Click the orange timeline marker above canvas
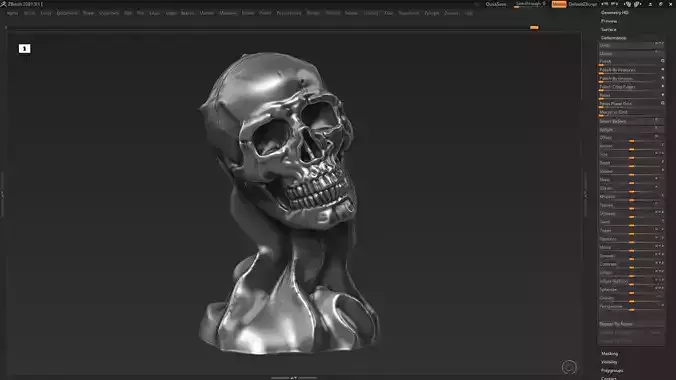 pos(534,28)
